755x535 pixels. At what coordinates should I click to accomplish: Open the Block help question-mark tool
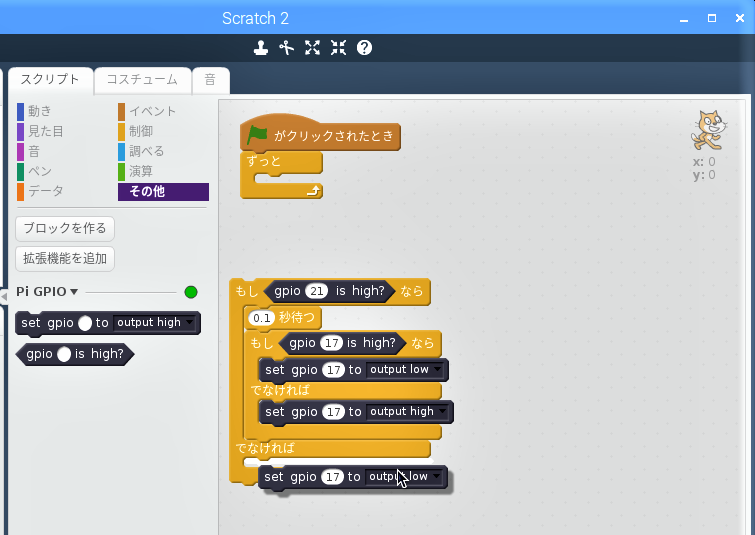pyautogui.click(x=364, y=48)
